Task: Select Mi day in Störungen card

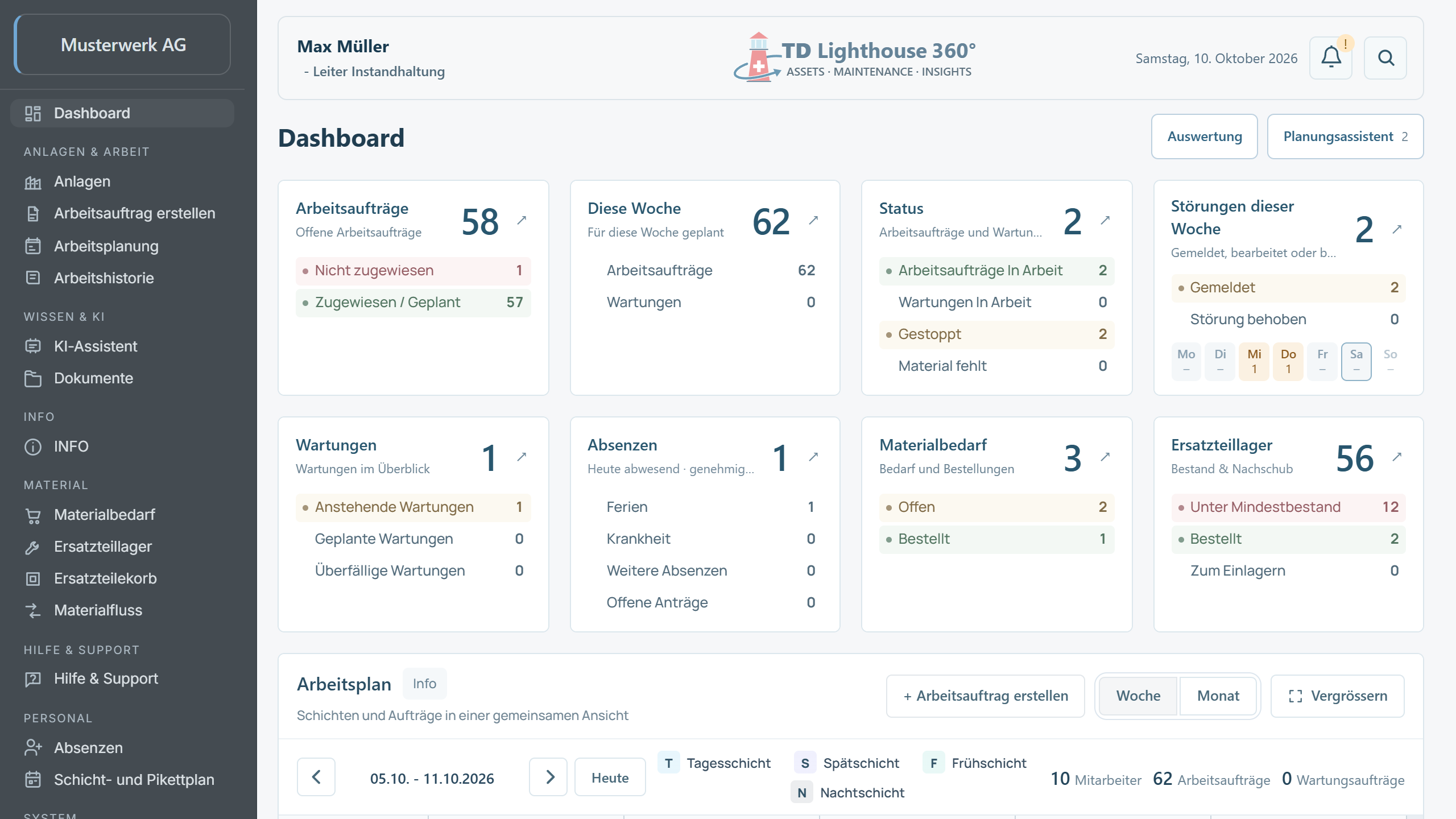Action: click(x=1254, y=361)
